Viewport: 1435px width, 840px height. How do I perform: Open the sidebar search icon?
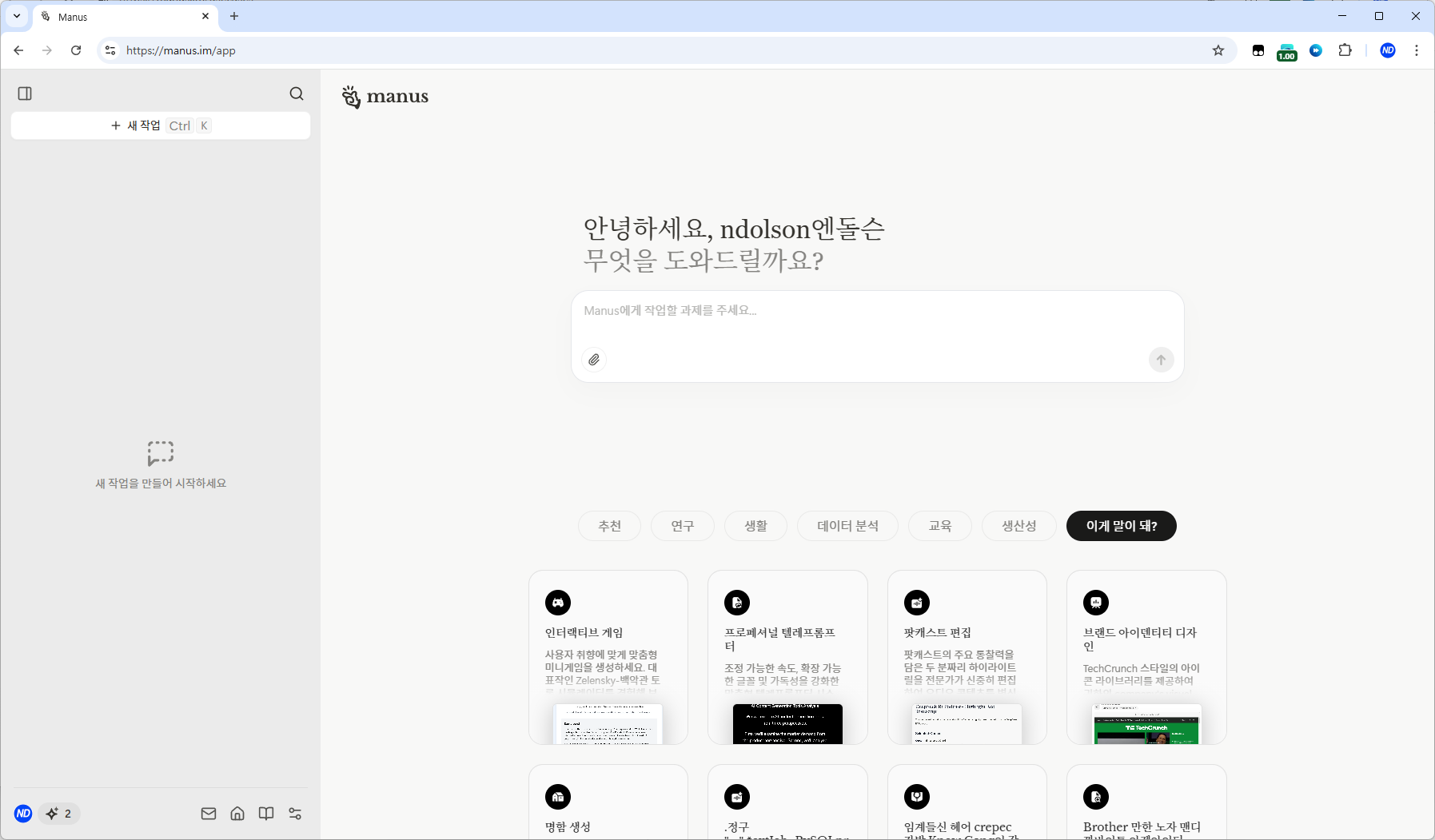coord(297,94)
